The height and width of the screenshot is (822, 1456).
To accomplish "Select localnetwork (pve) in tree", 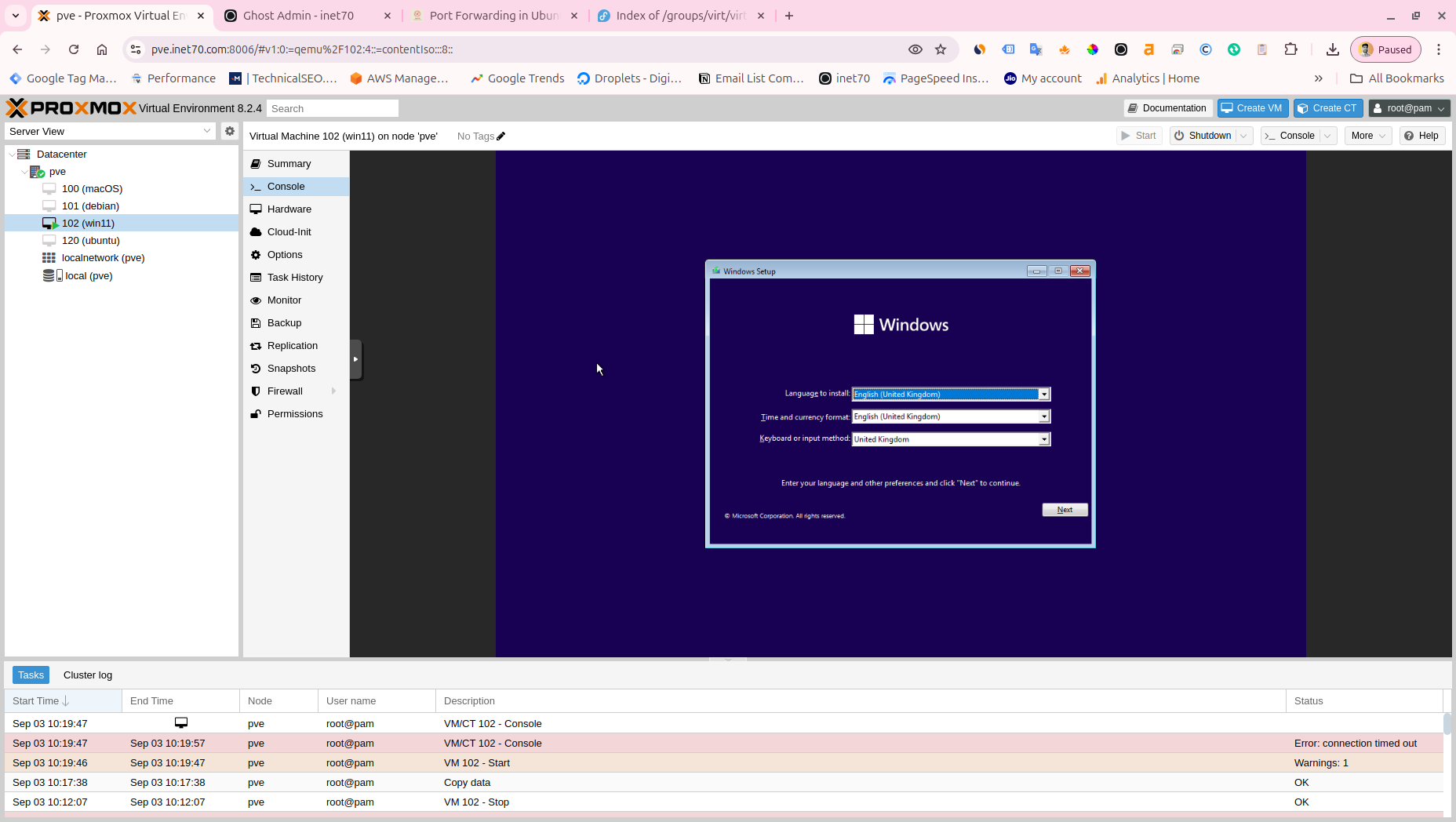I will (103, 258).
